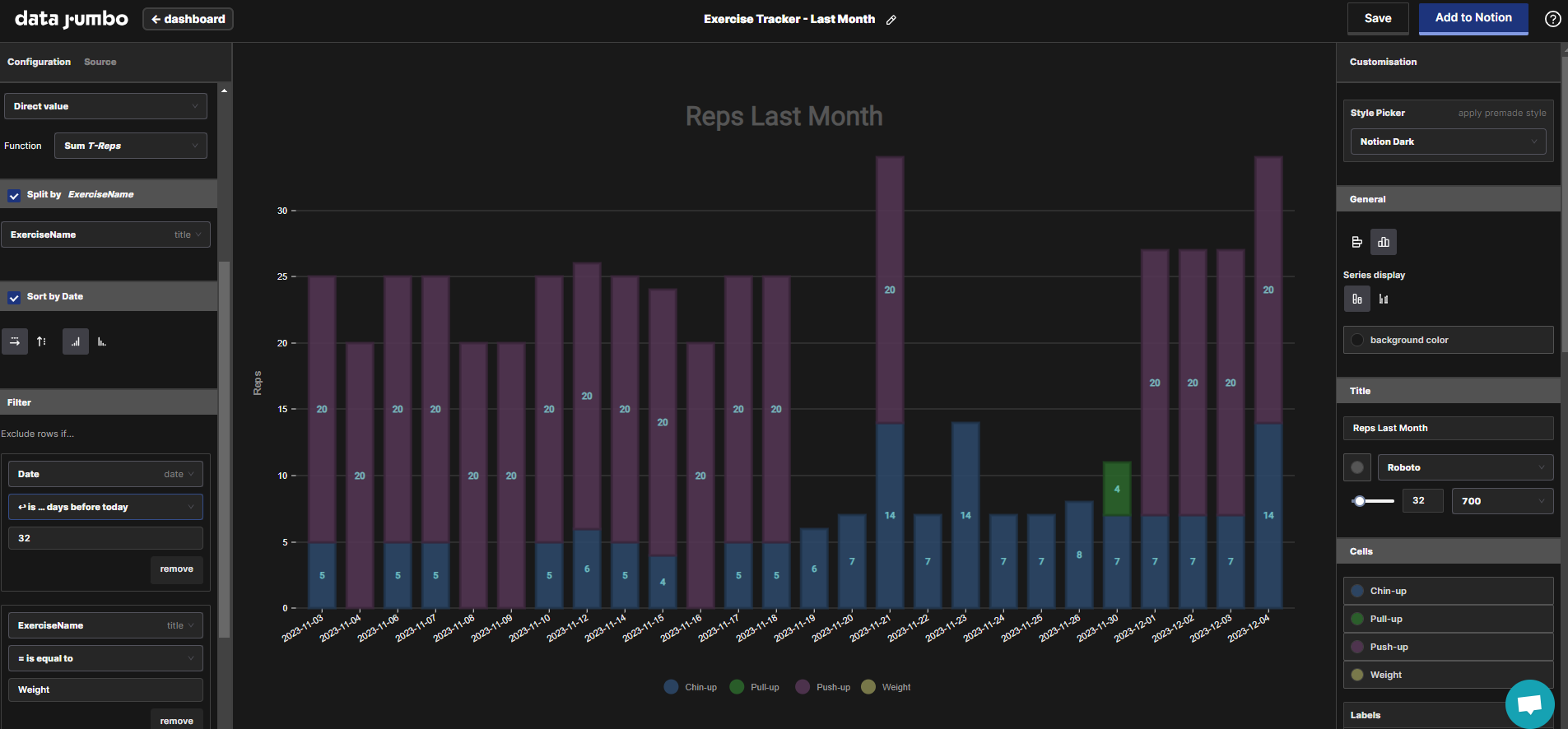Open the chat support bubble
1568x729 pixels.
click(x=1529, y=703)
